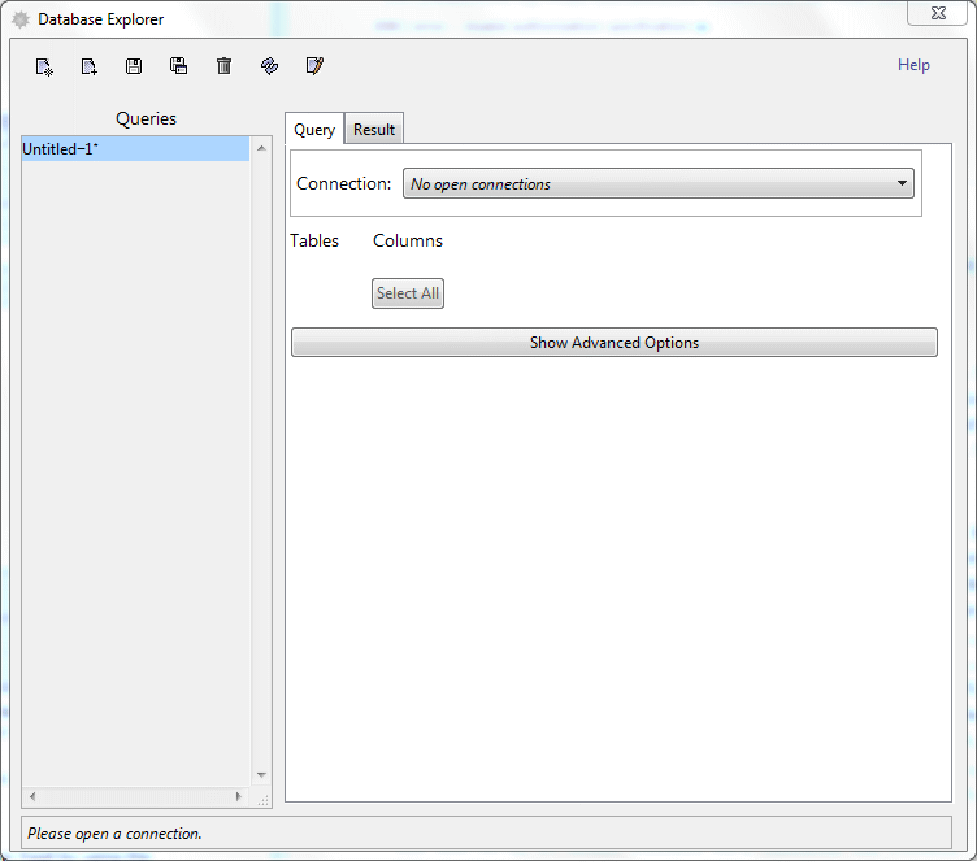
Task: Click the horizontal scrollbar right arrow
Action: (x=238, y=797)
